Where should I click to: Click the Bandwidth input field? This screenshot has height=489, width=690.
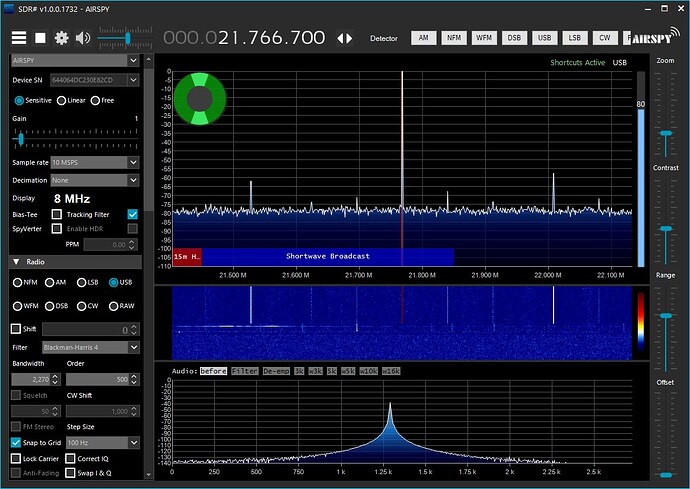click(34, 380)
